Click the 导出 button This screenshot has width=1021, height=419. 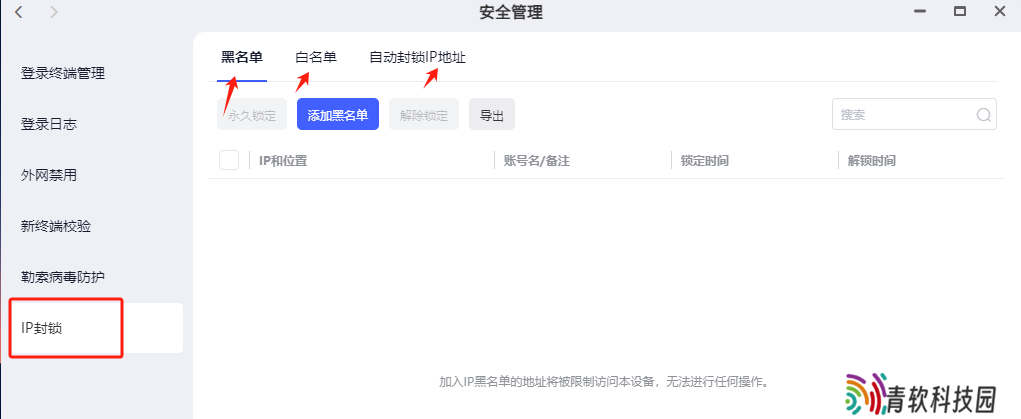pos(492,115)
